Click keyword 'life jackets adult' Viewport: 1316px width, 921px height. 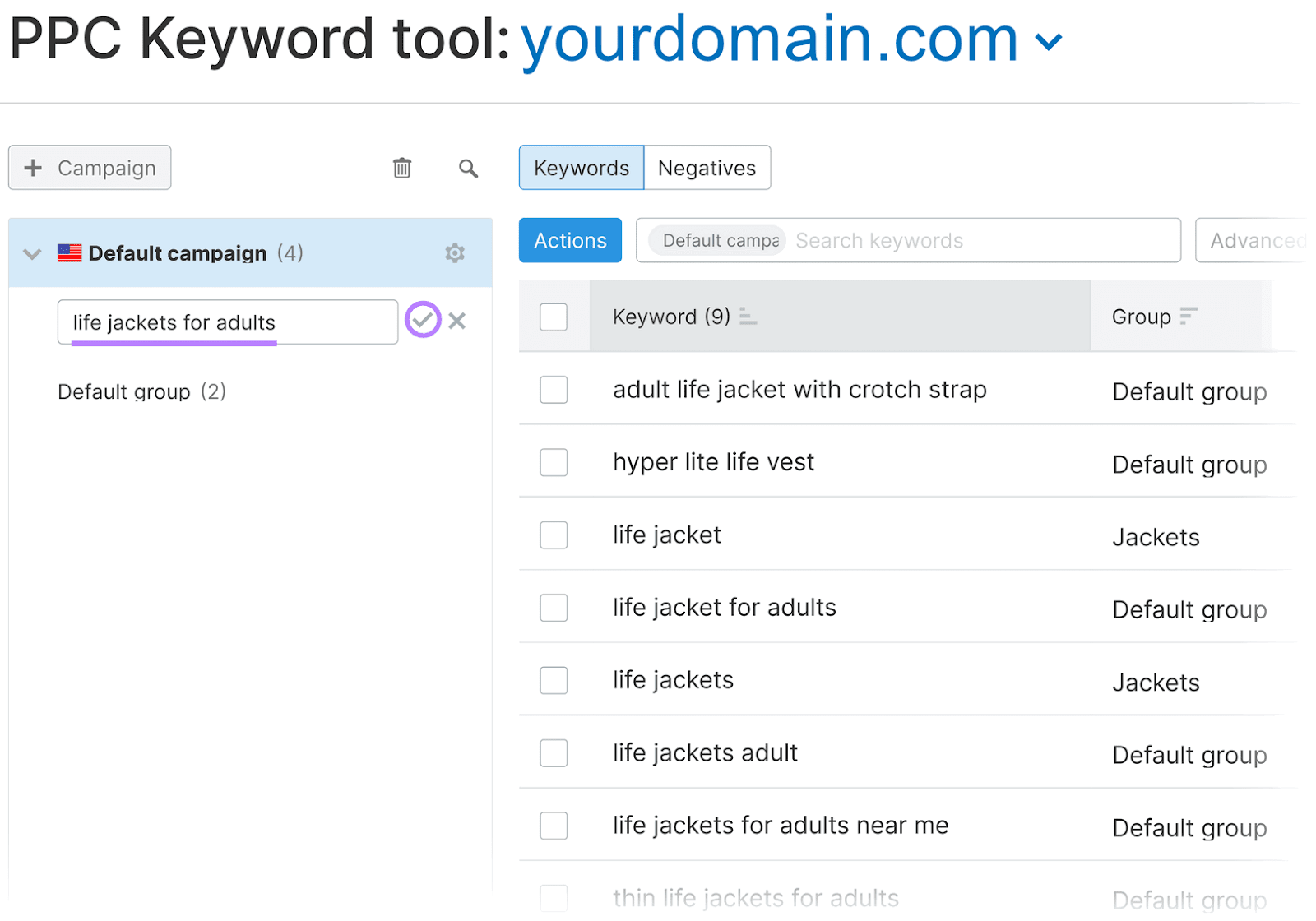(x=705, y=752)
